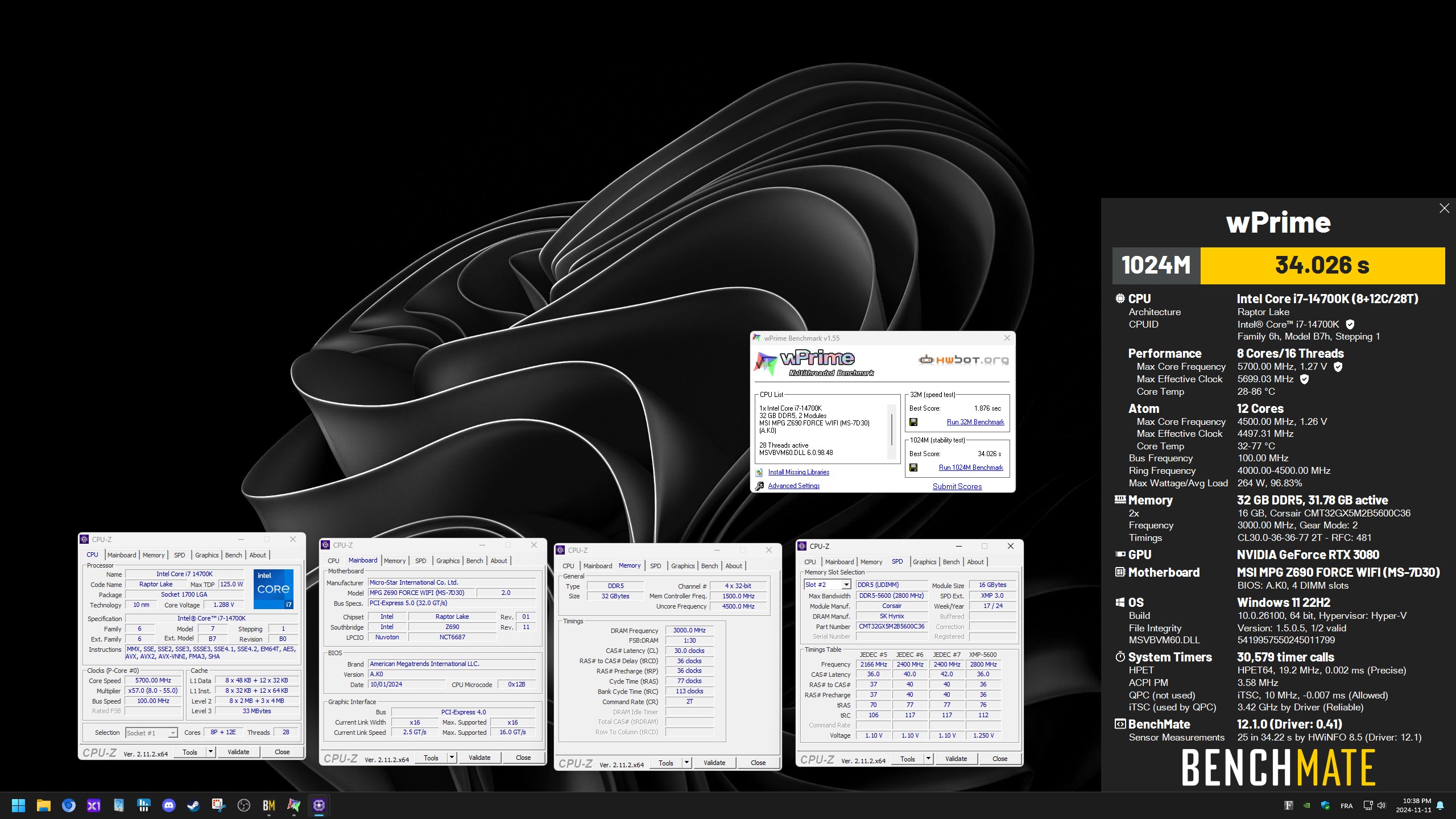Viewport: 1456px width, 819px height.
Task: Open Tools dropdown arrow in CPU-Z CPU-tab window
Action: pyautogui.click(x=210, y=752)
